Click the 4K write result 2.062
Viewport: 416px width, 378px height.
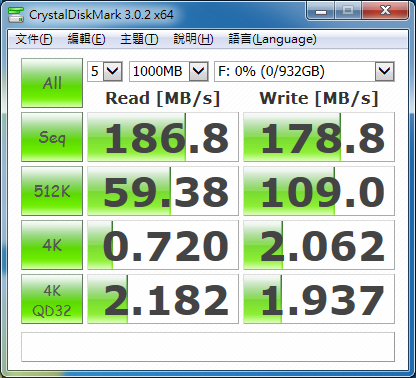tap(319, 245)
